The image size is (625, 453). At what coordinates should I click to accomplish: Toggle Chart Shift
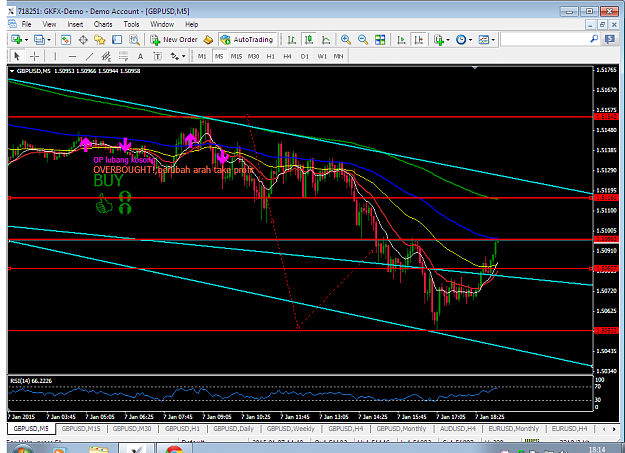(x=419, y=39)
